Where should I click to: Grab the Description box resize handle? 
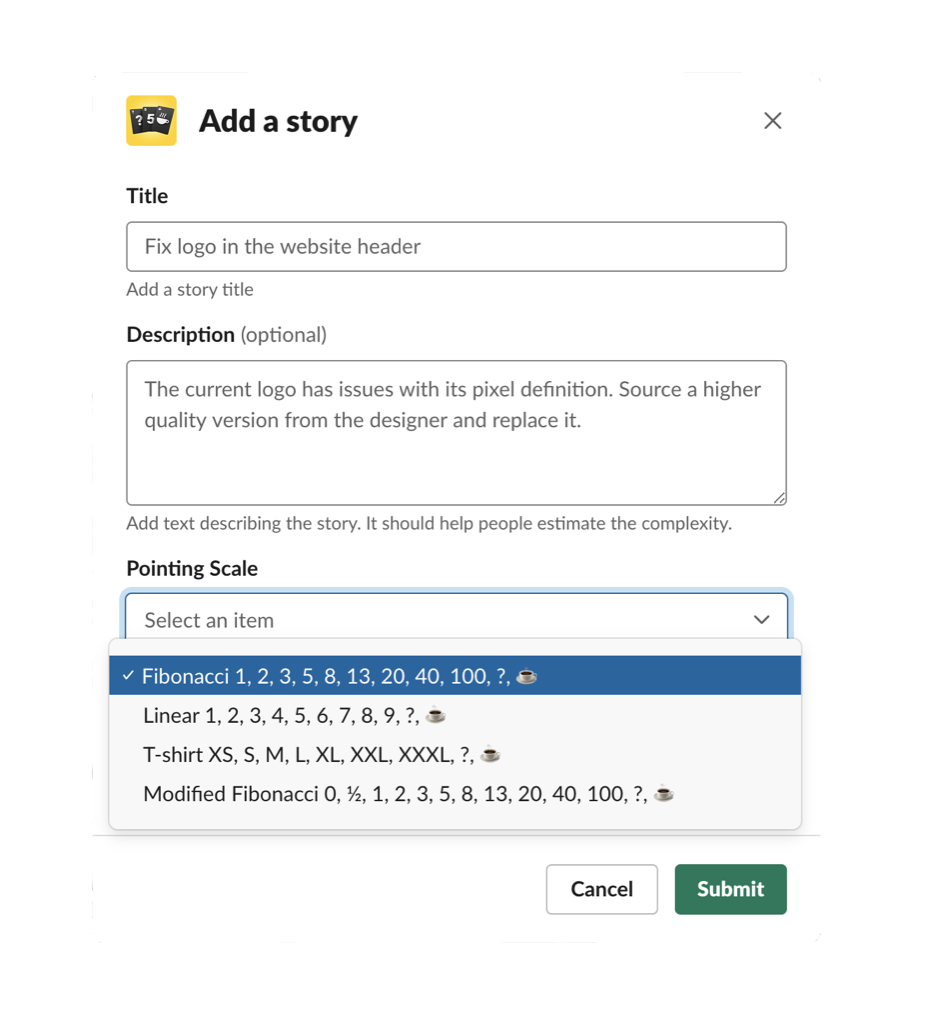point(779,498)
